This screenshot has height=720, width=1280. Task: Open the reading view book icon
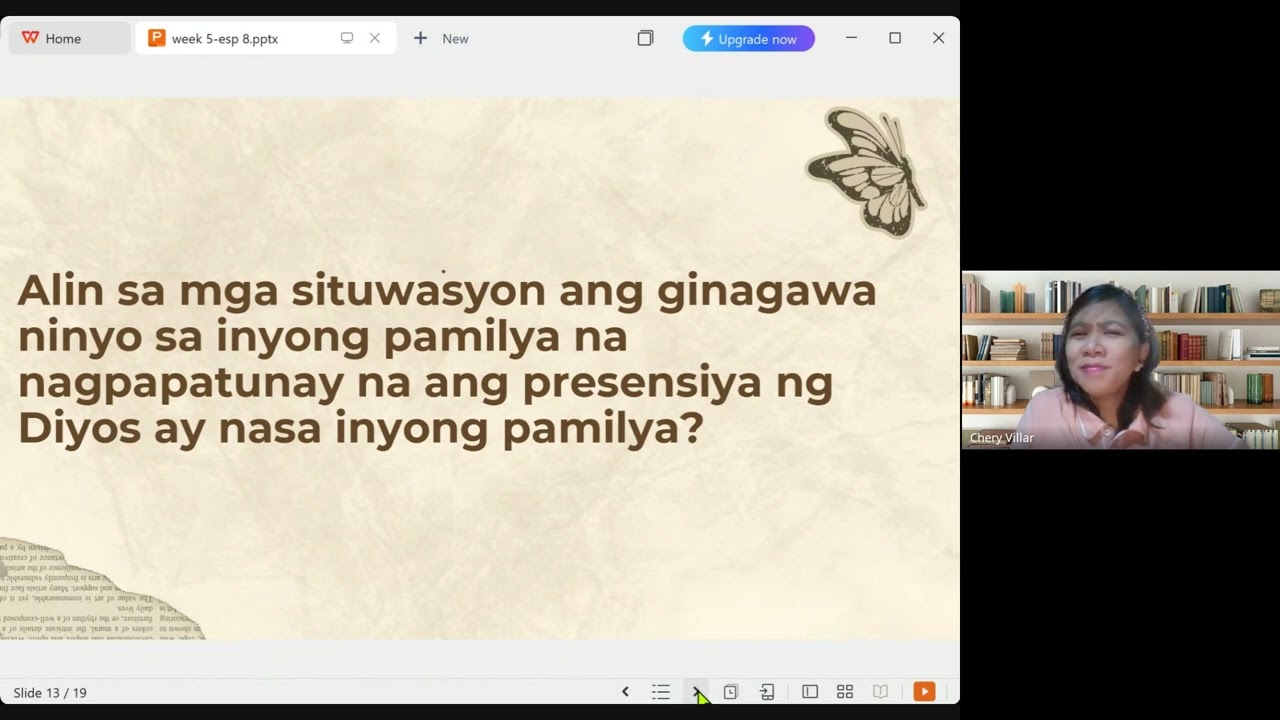coord(880,692)
